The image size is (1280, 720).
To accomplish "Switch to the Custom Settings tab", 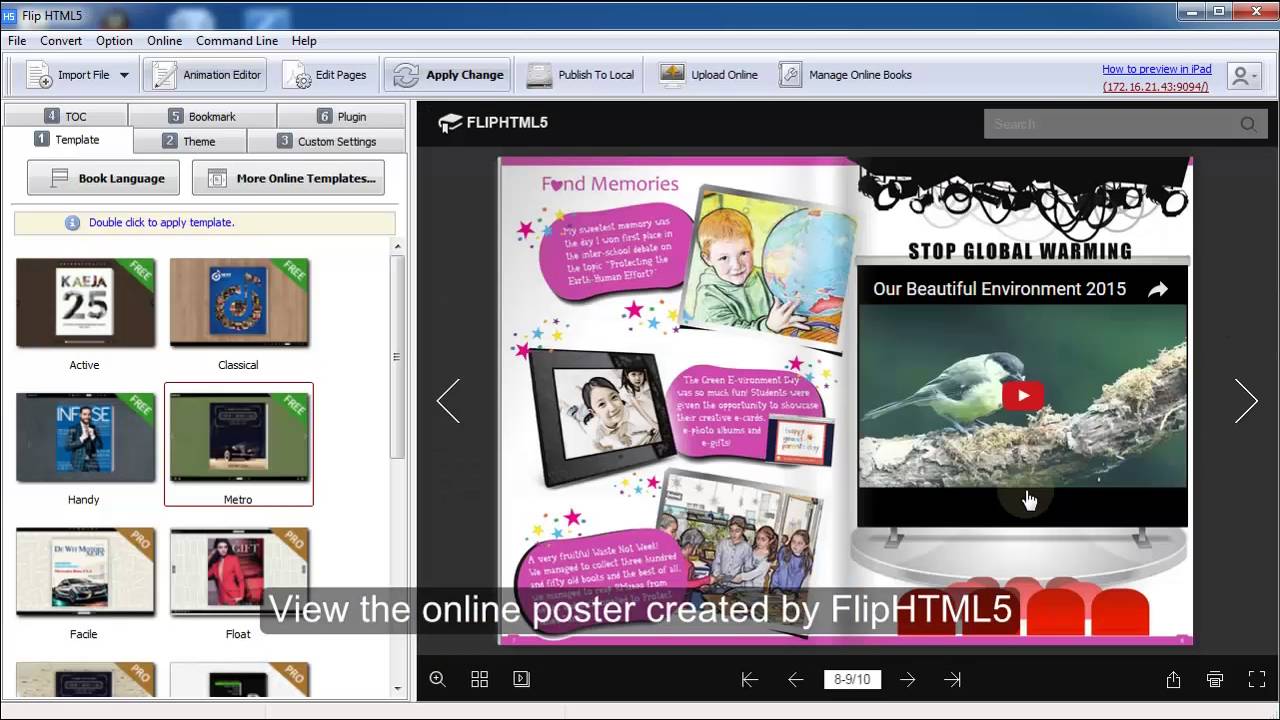I will [326, 141].
